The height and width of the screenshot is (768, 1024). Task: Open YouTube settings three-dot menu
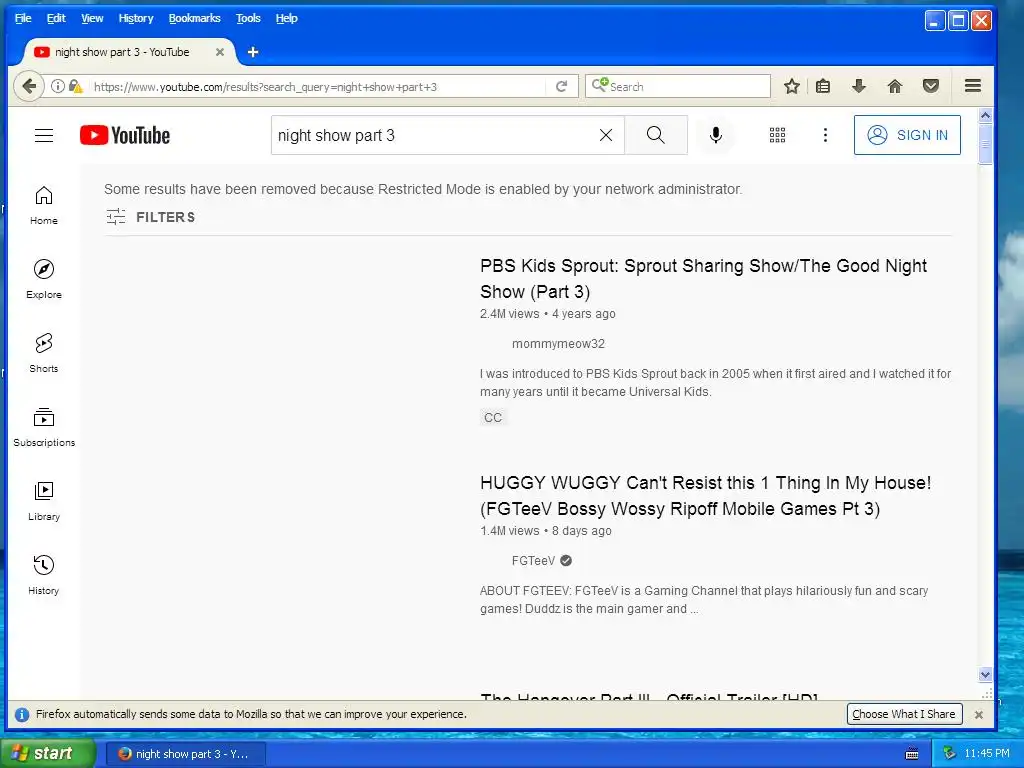click(825, 135)
